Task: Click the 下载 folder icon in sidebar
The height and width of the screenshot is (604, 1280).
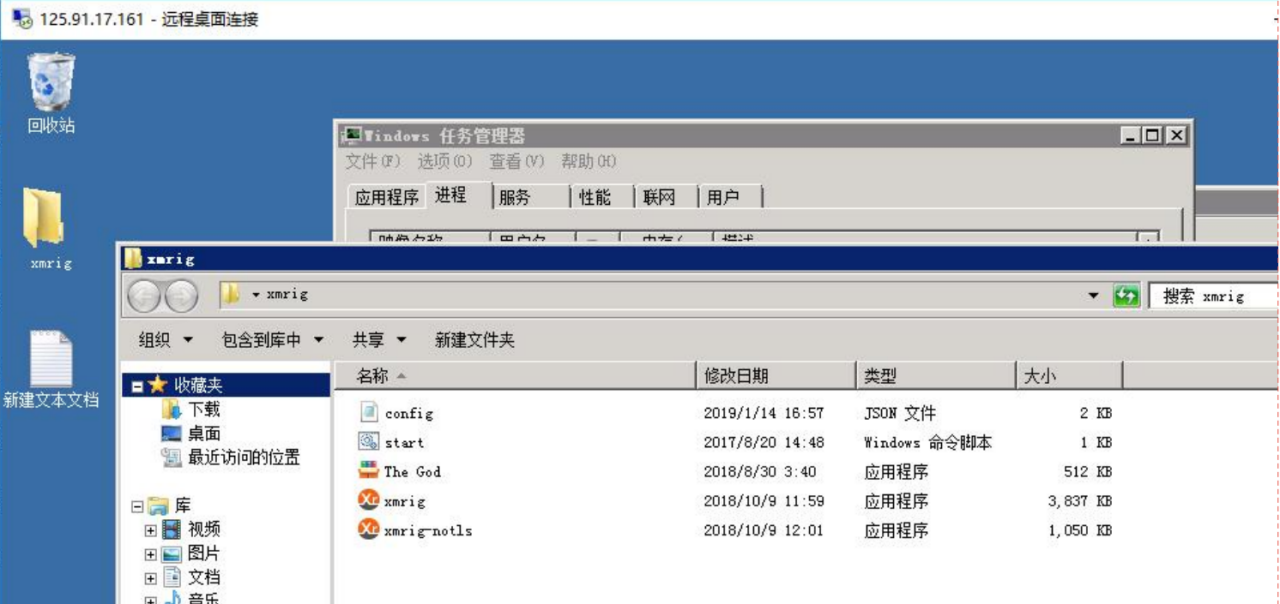Action: point(171,409)
